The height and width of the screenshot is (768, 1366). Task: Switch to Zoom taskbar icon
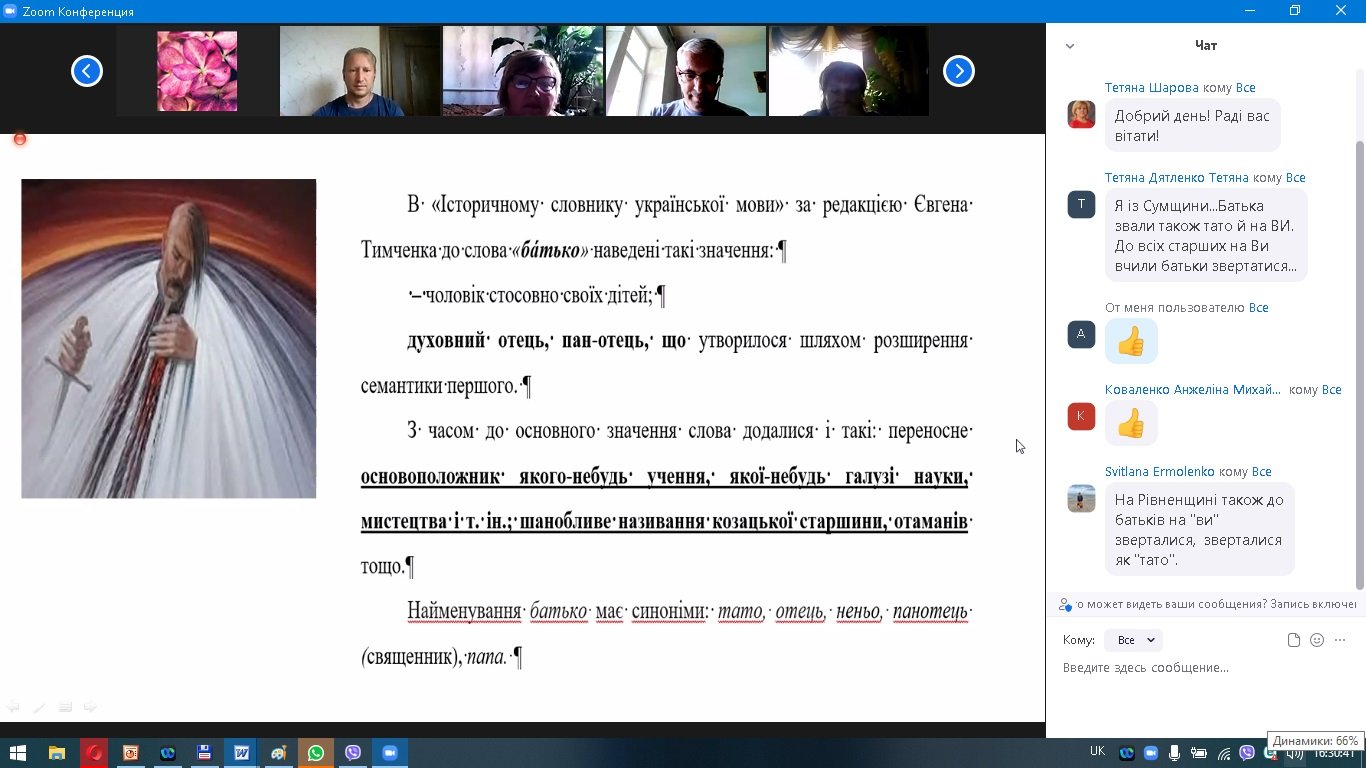(x=390, y=753)
